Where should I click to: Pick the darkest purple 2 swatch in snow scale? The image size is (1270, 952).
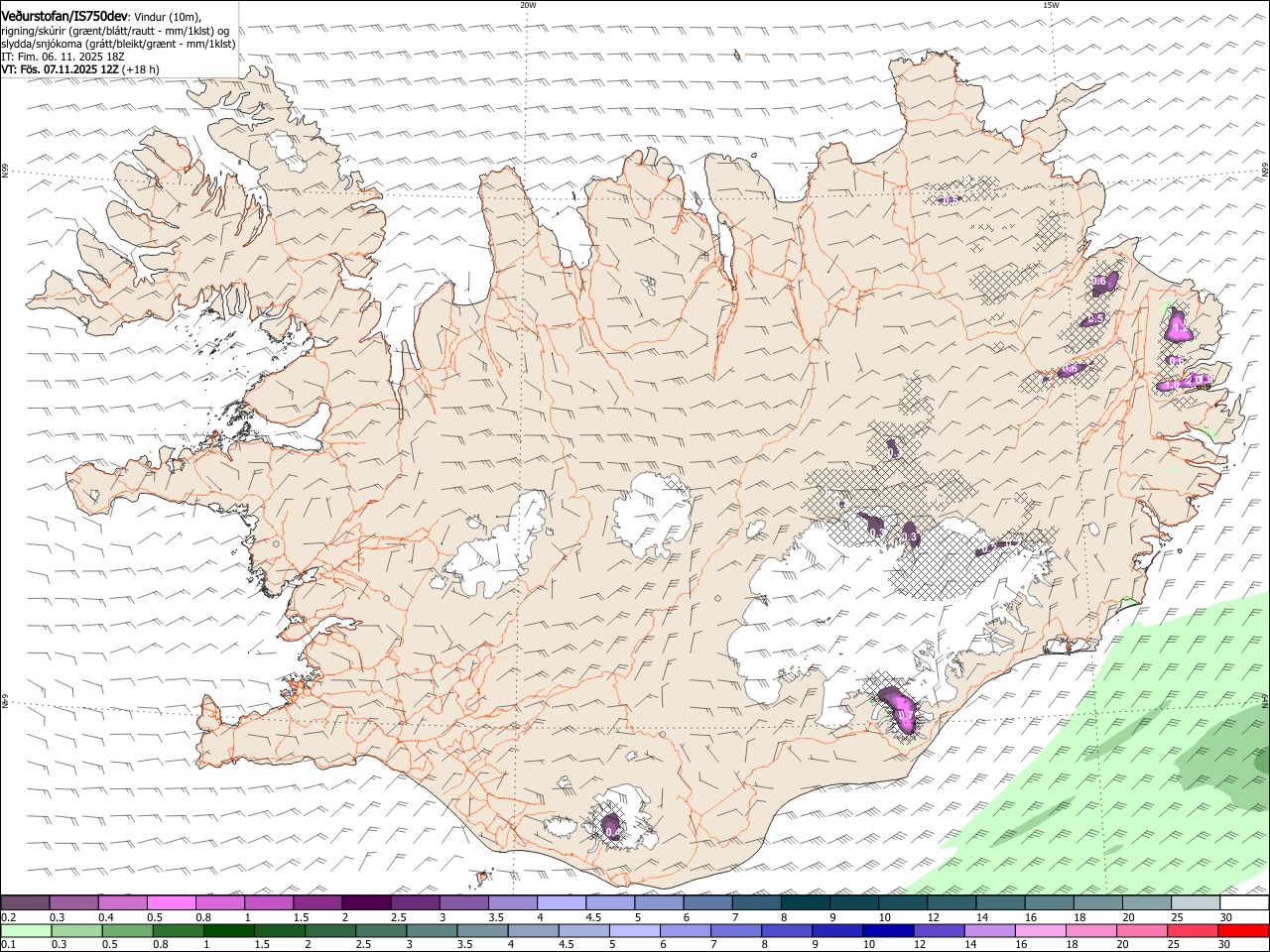(x=366, y=902)
